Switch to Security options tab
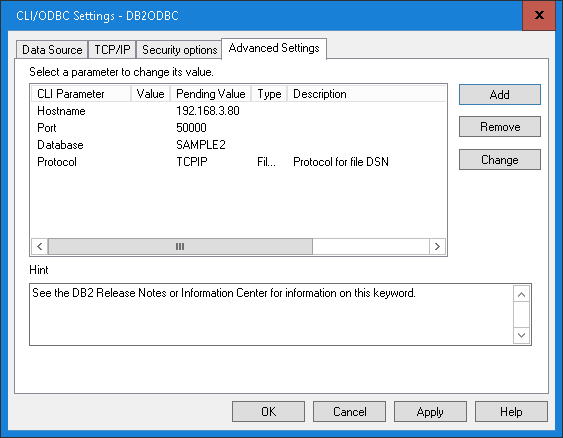This screenshot has height=438, width=563. pyautogui.click(x=179, y=50)
